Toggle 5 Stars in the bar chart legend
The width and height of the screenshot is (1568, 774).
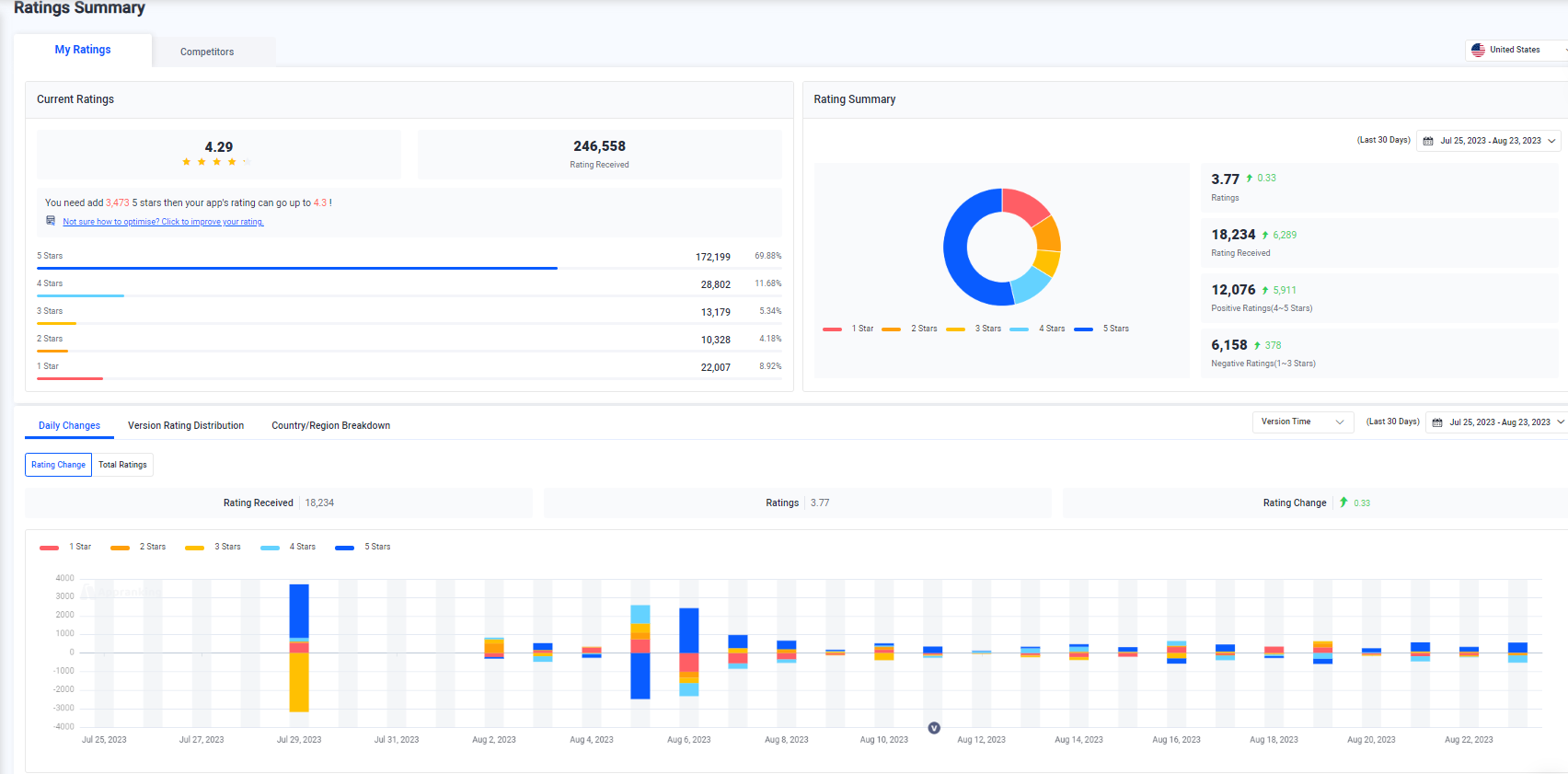click(x=363, y=547)
